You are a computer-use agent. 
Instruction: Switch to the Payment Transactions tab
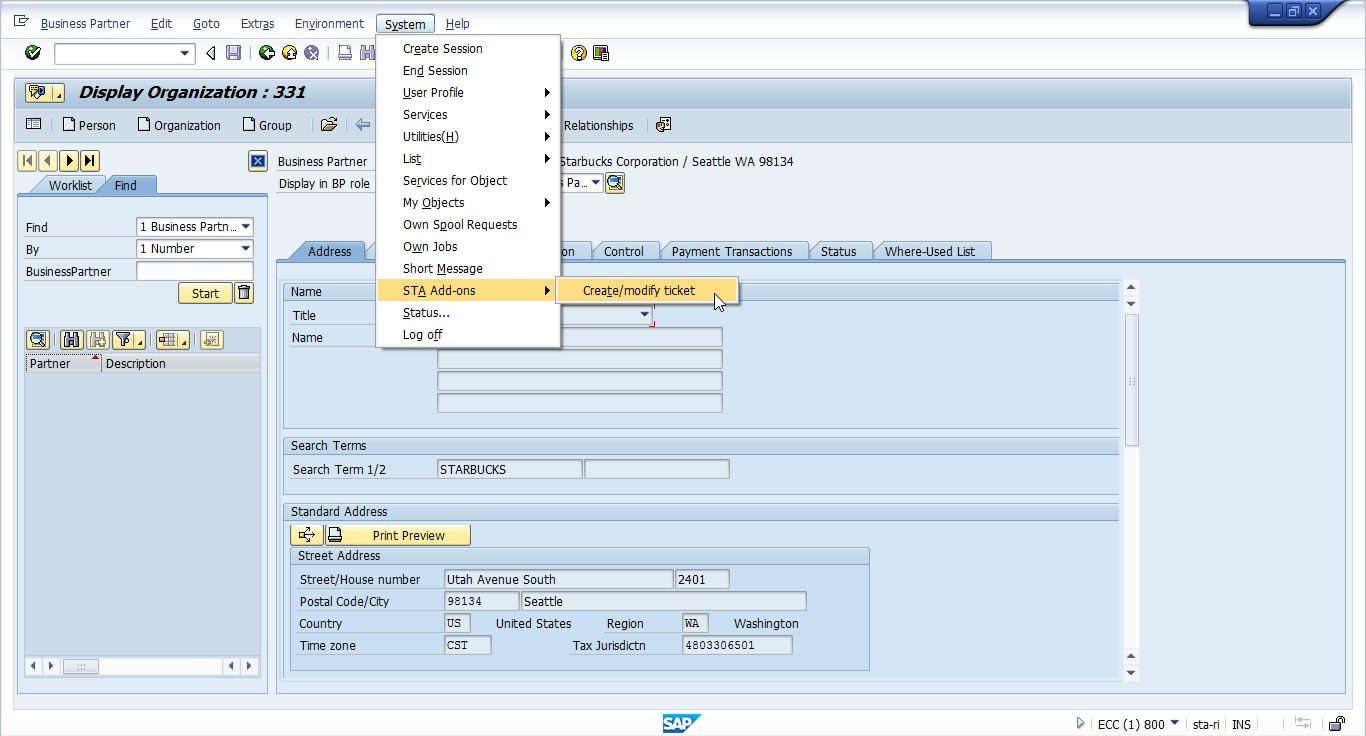(x=732, y=251)
